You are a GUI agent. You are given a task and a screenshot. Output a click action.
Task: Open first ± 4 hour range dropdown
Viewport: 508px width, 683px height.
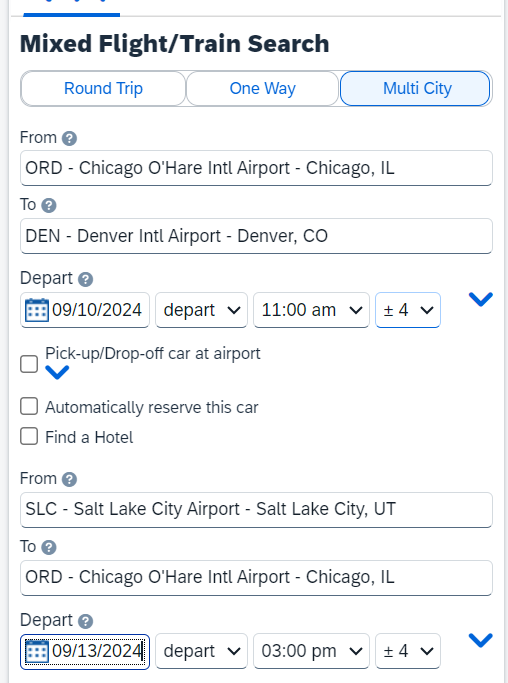pos(408,310)
